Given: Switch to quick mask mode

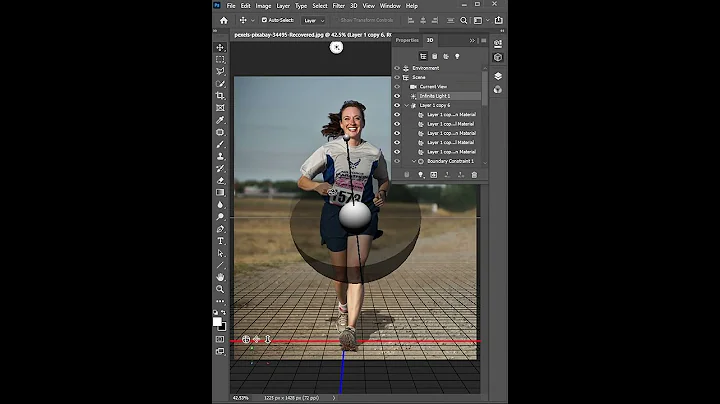Looking at the screenshot, I should click(220, 339).
